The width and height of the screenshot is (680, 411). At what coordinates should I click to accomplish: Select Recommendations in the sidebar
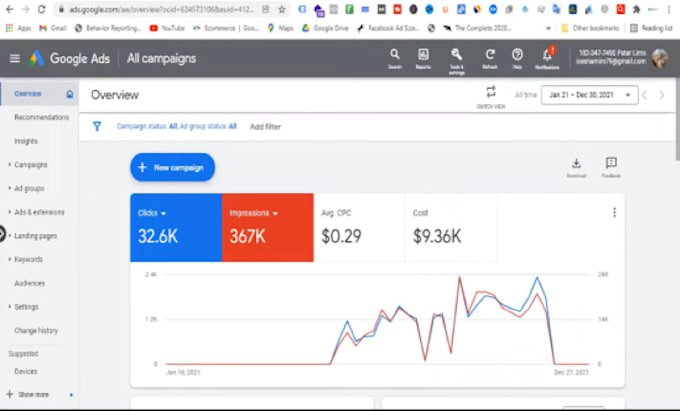click(41, 118)
